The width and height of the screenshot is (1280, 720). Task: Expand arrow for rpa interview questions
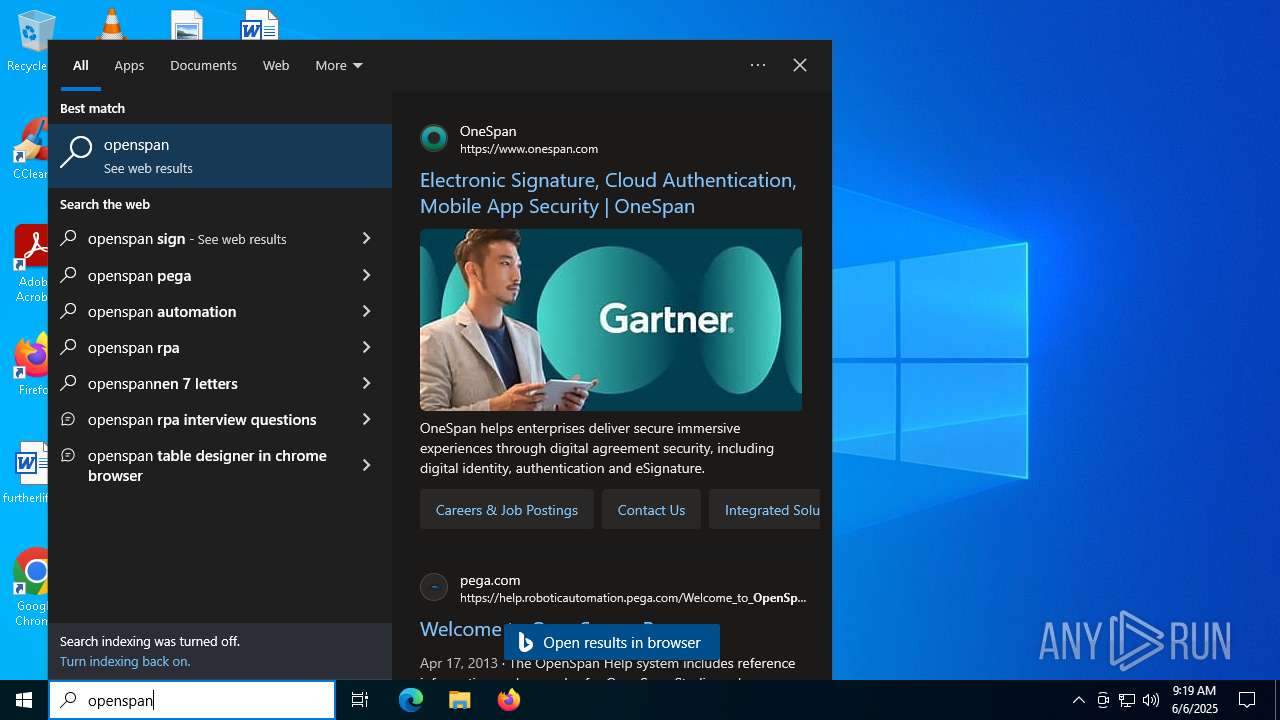coord(366,419)
